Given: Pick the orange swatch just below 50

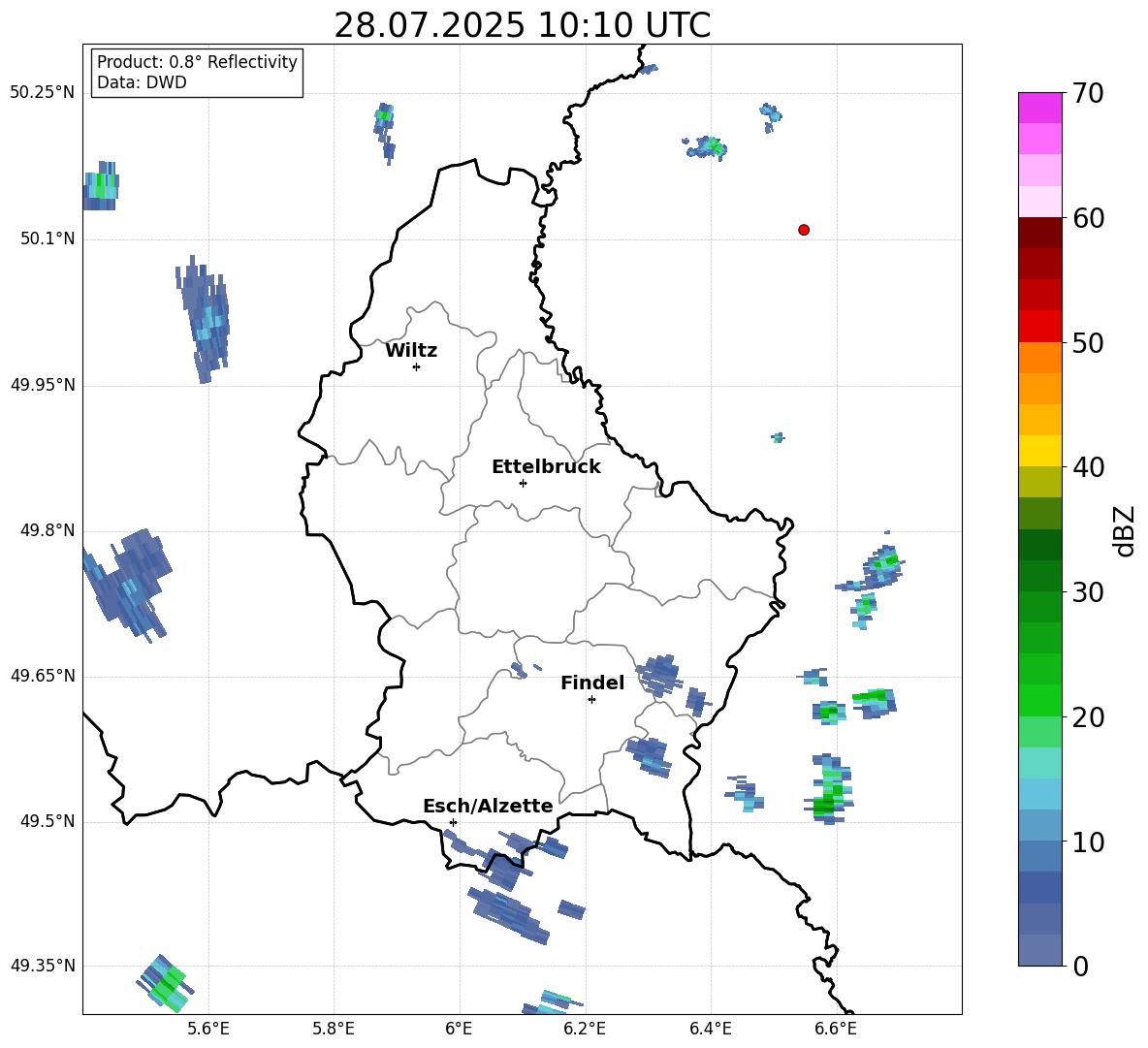Looking at the screenshot, I should 1039,357.
